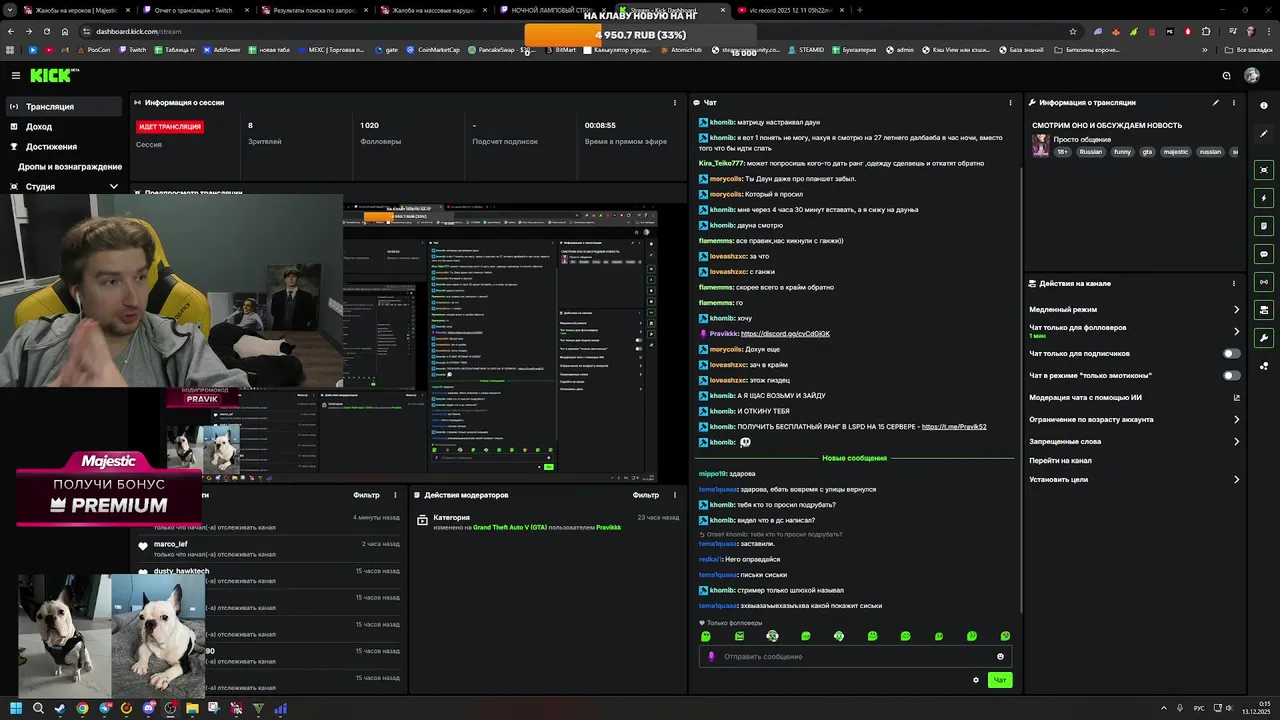Click the ИДЕТ ТРАНСЛЯЦИЯ live badge
The width and height of the screenshot is (1280, 720).
[x=170, y=127]
